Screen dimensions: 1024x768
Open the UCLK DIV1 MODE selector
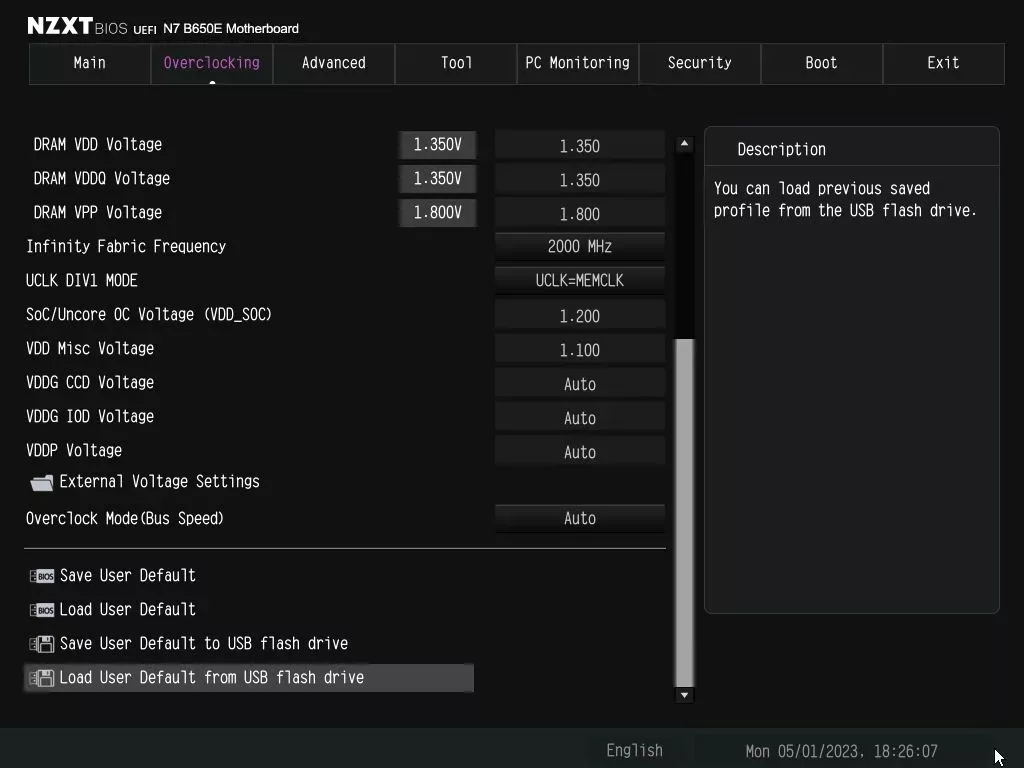click(579, 280)
